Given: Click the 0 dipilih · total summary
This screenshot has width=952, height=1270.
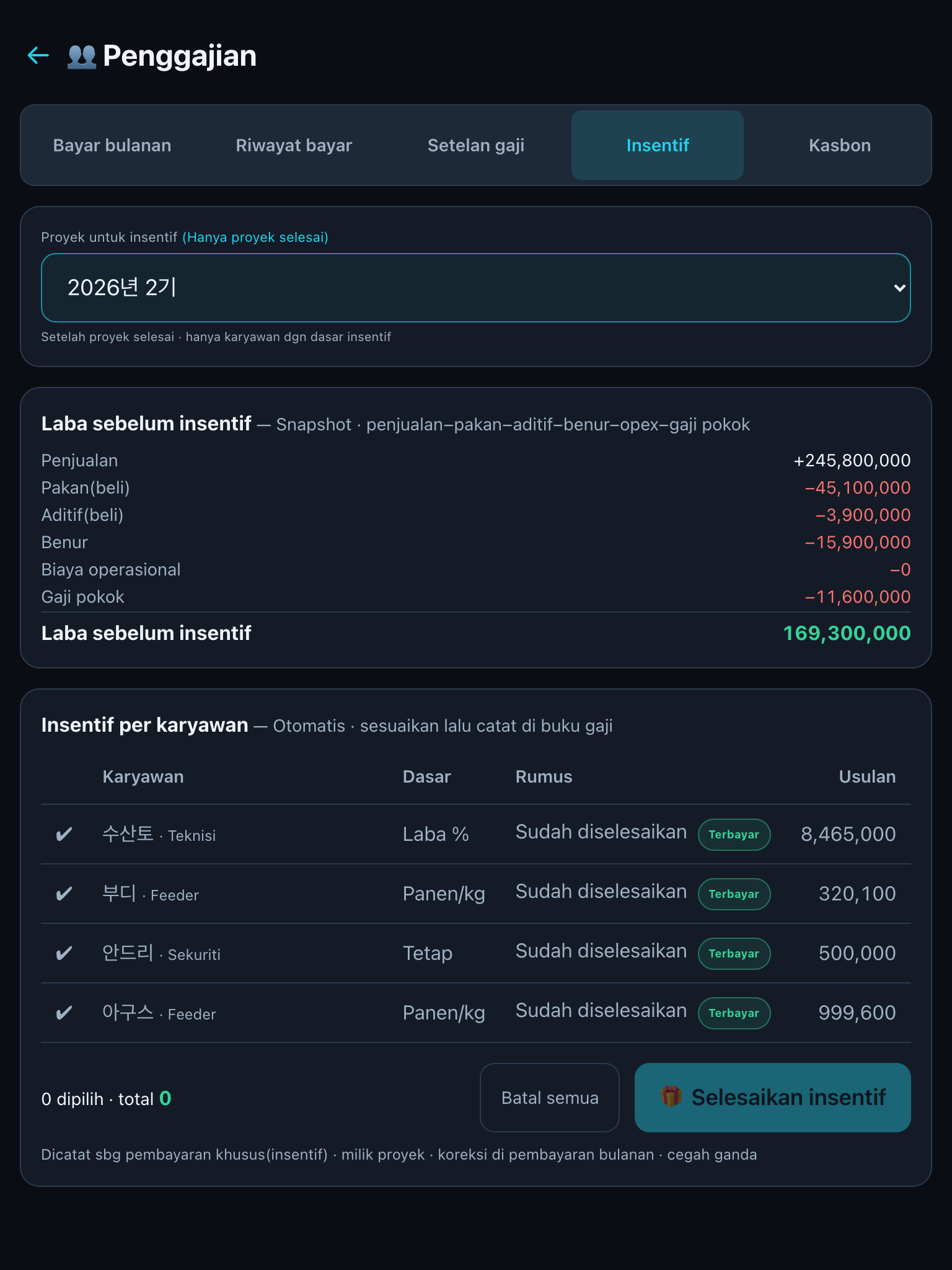Looking at the screenshot, I should tap(106, 1099).
